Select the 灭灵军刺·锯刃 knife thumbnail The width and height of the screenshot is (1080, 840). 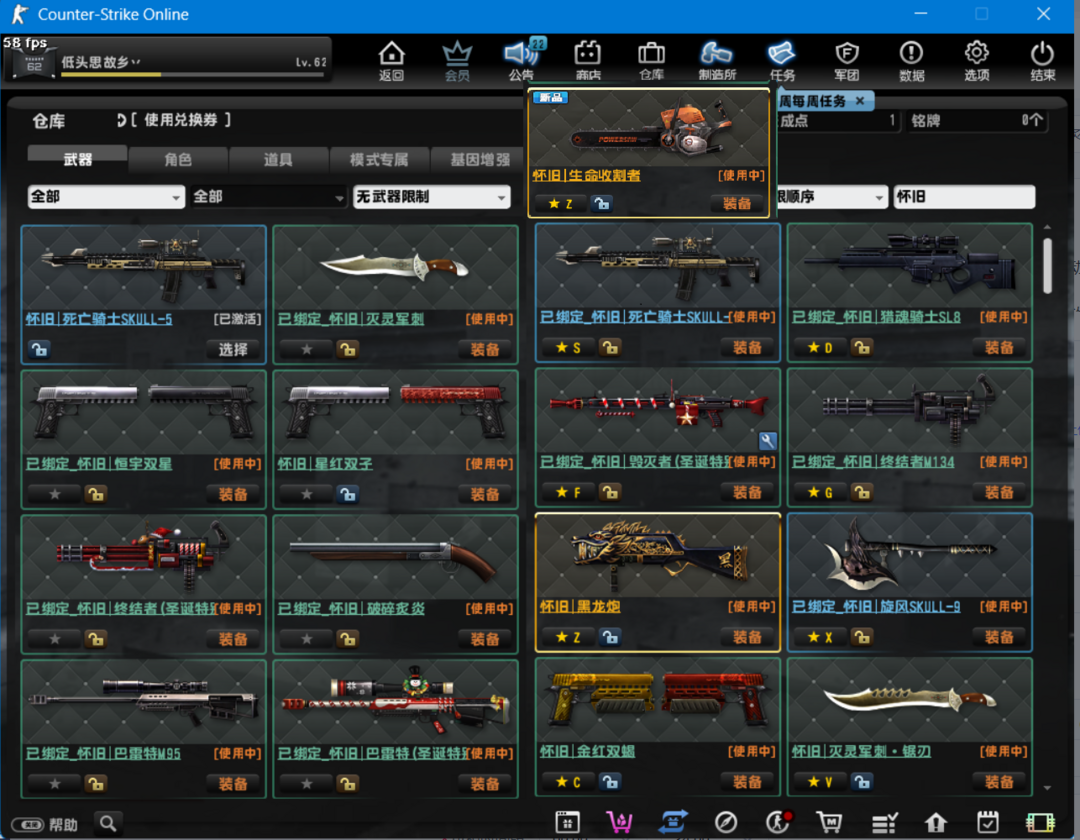[x=909, y=701]
